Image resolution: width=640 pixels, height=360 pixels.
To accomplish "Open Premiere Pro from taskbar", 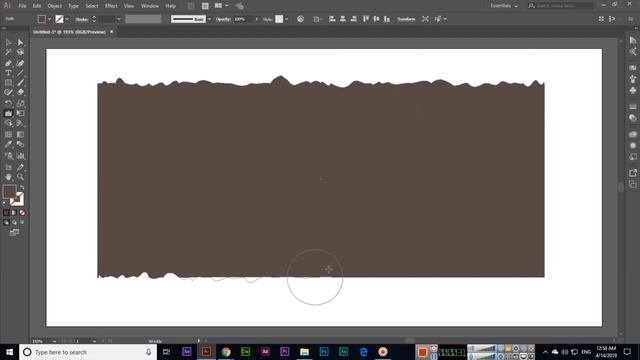I will point(284,352).
